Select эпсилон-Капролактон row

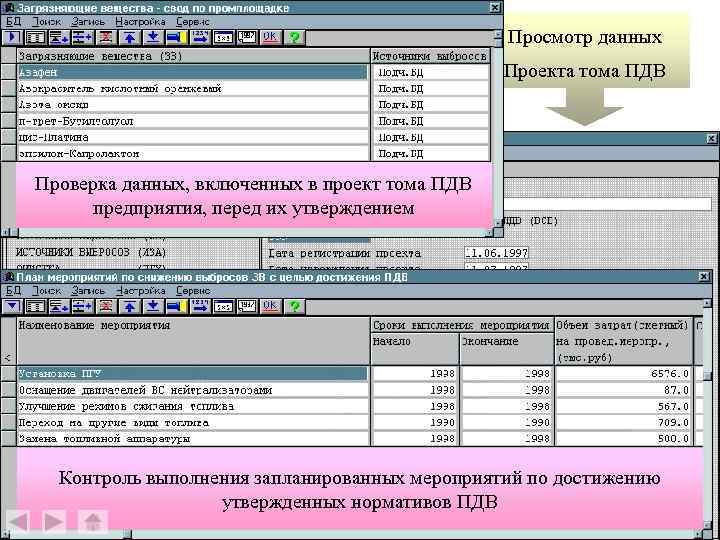pos(193,153)
